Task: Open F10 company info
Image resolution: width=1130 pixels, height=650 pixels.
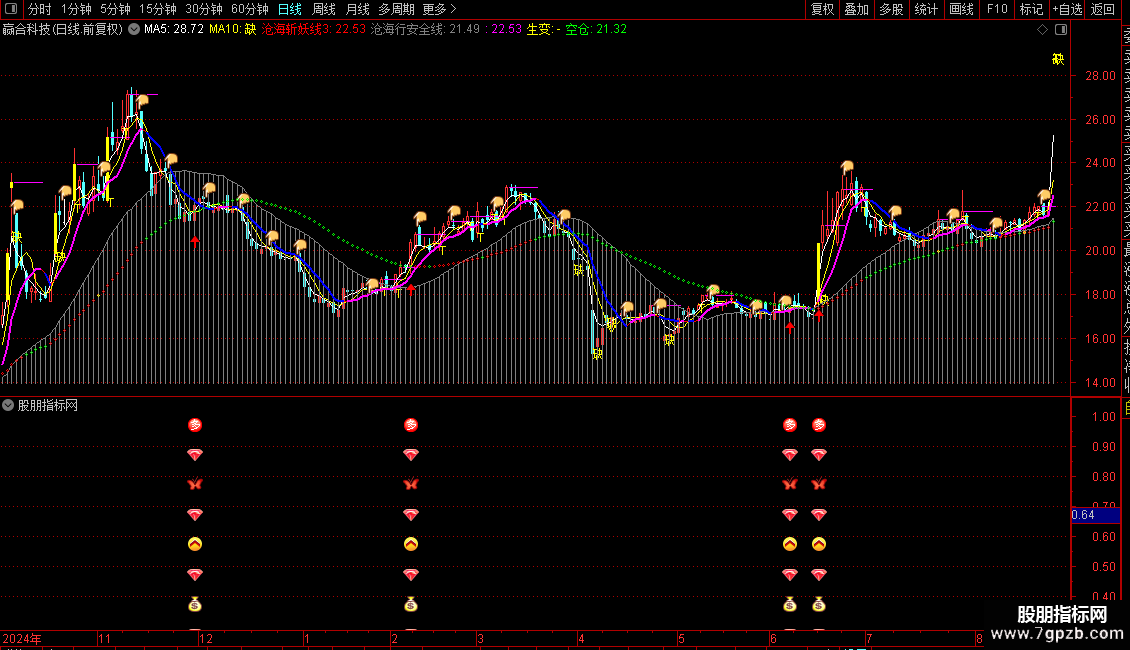Action: point(997,9)
